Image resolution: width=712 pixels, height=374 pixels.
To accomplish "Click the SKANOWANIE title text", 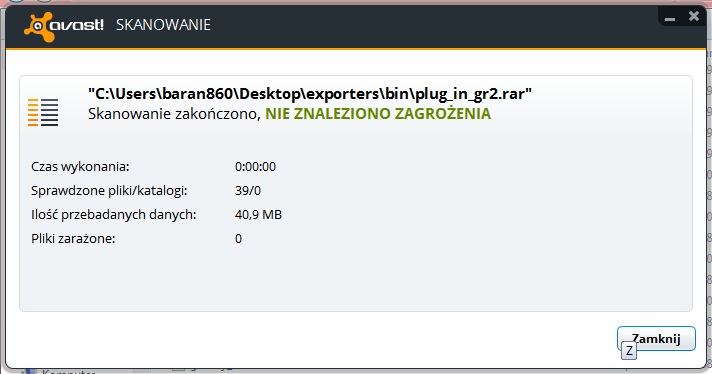I will (x=163, y=25).
